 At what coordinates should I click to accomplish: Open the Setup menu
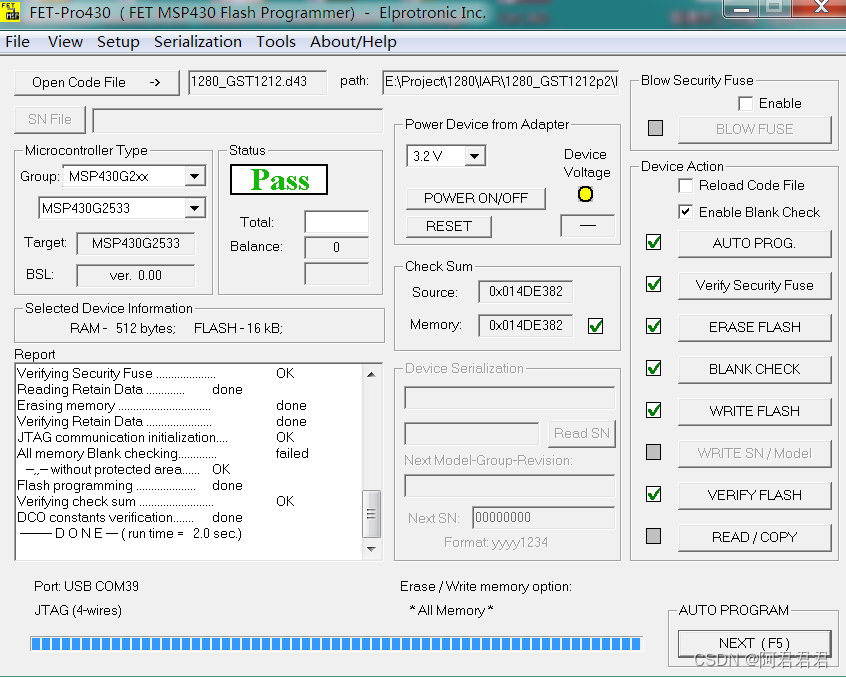(x=118, y=42)
